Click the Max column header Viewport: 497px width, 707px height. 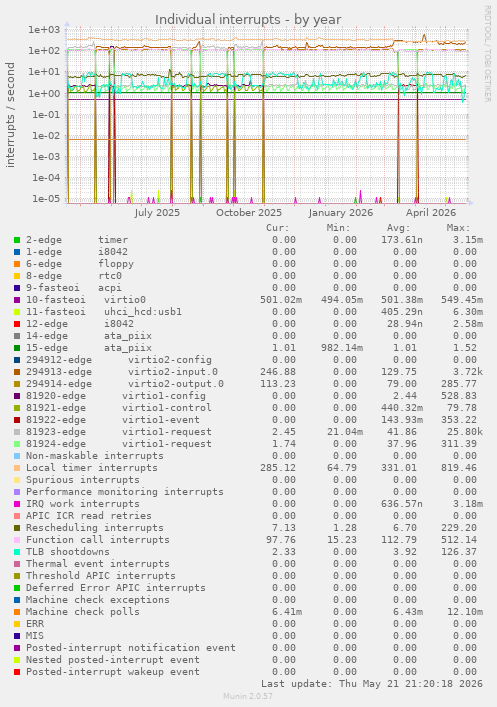coord(458,228)
